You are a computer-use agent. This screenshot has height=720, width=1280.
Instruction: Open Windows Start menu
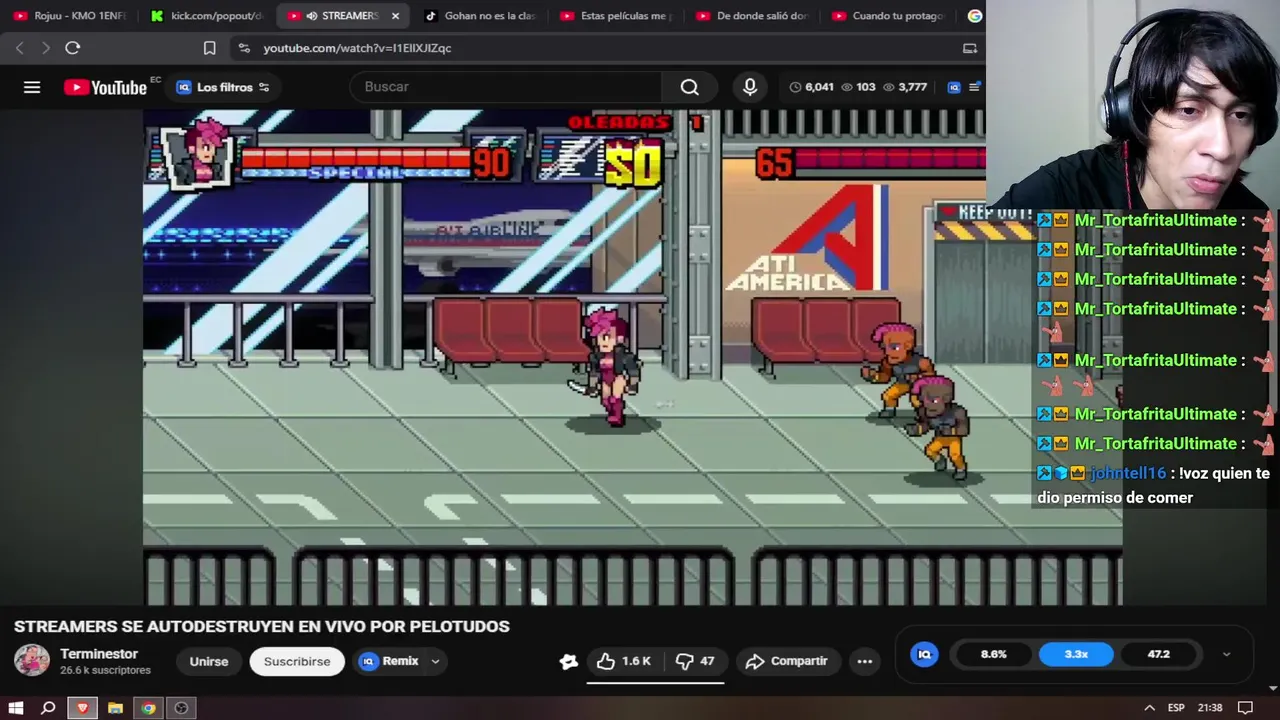point(16,708)
